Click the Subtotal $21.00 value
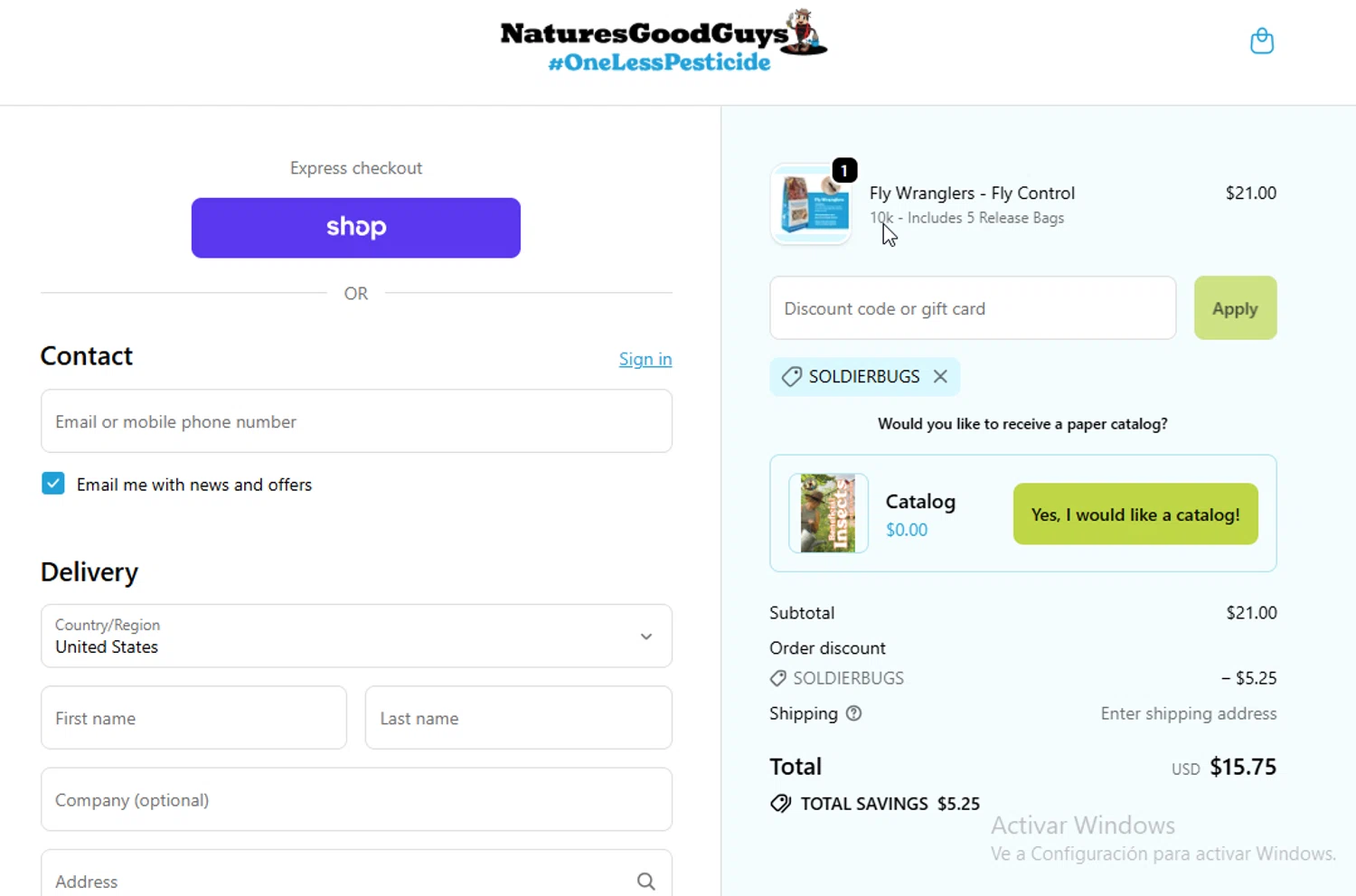1356x896 pixels. pyautogui.click(x=1251, y=612)
